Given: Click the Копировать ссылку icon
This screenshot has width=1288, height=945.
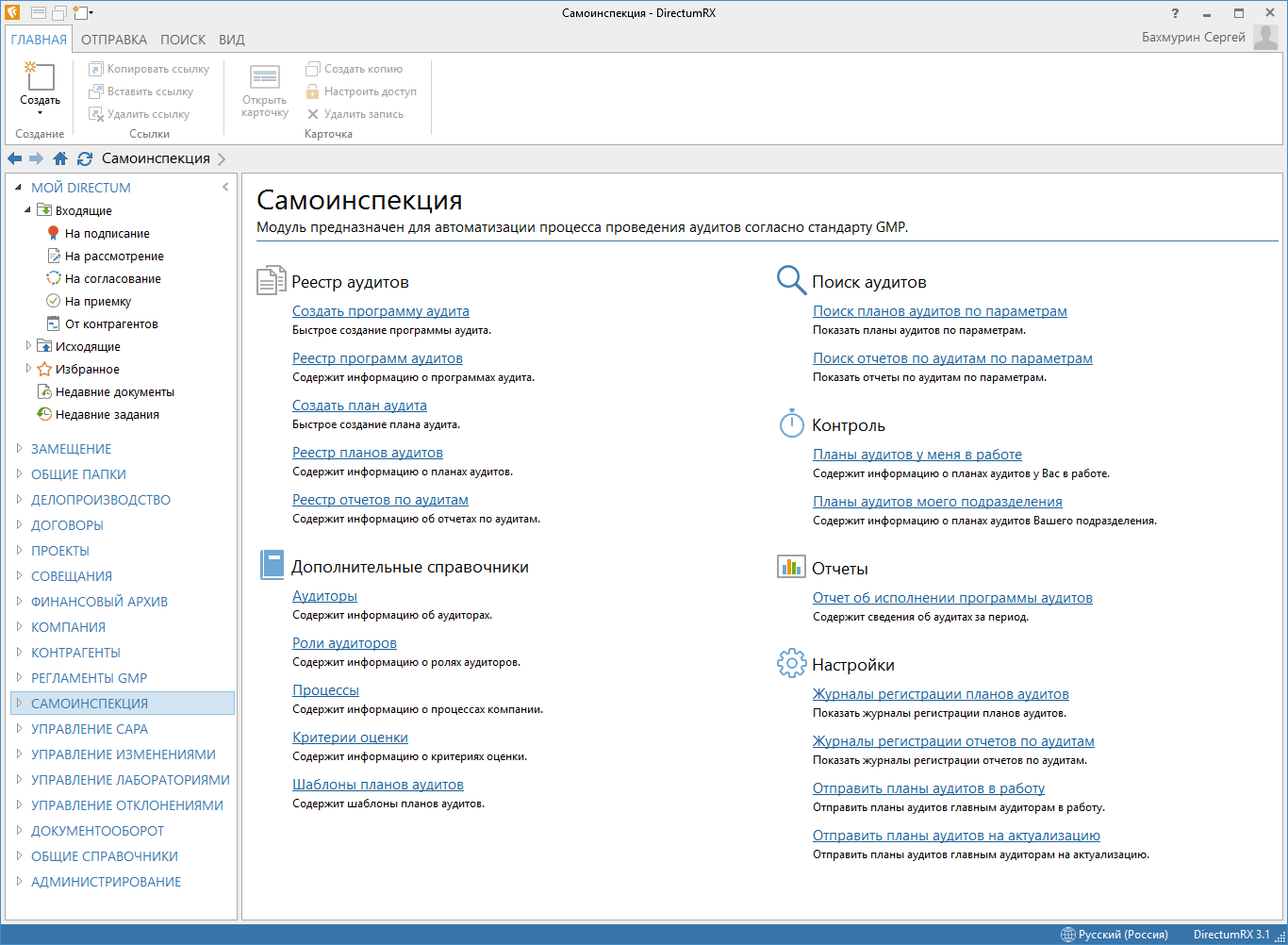Looking at the screenshot, I should pyautogui.click(x=95, y=69).
